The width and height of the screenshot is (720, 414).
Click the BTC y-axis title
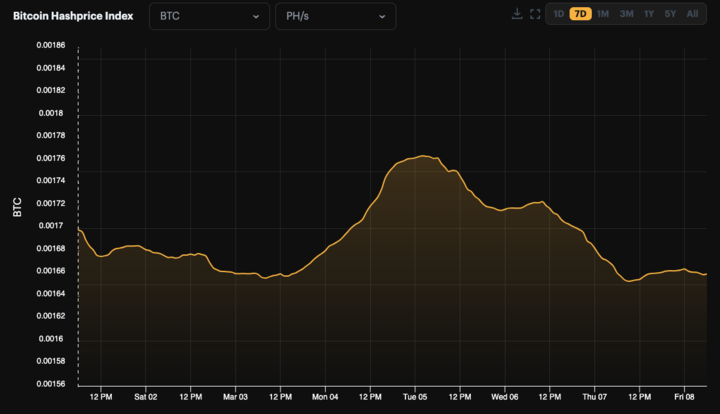tap(17, 207)
